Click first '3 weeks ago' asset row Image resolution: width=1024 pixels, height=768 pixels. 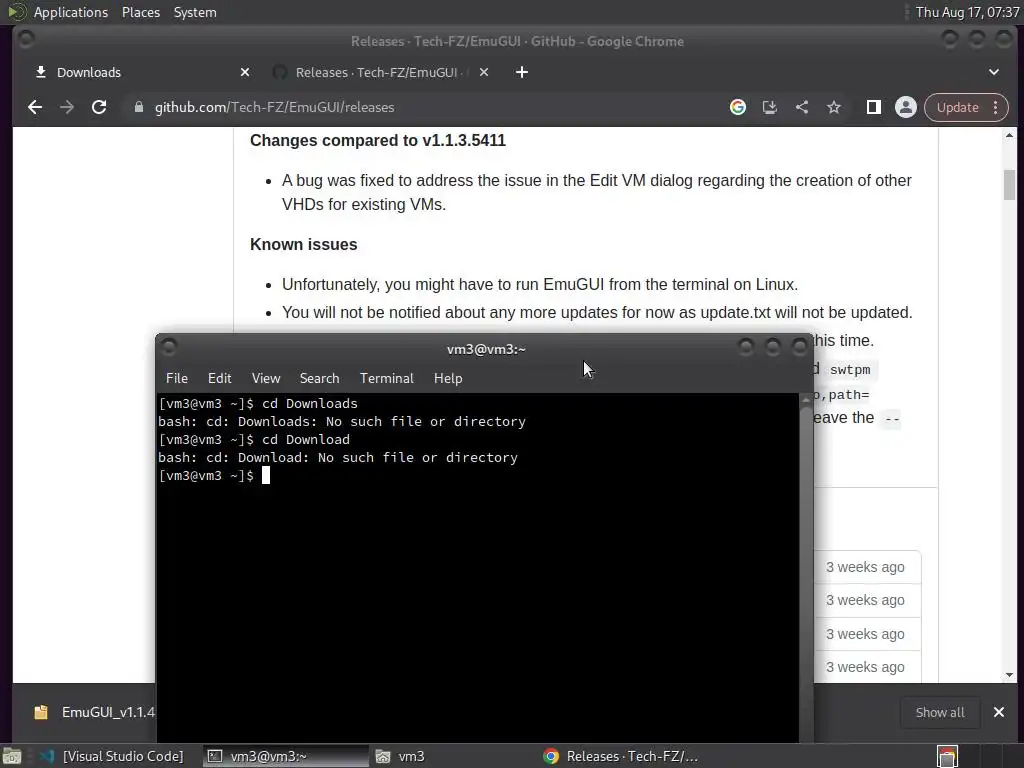click(x=865, y=567)
